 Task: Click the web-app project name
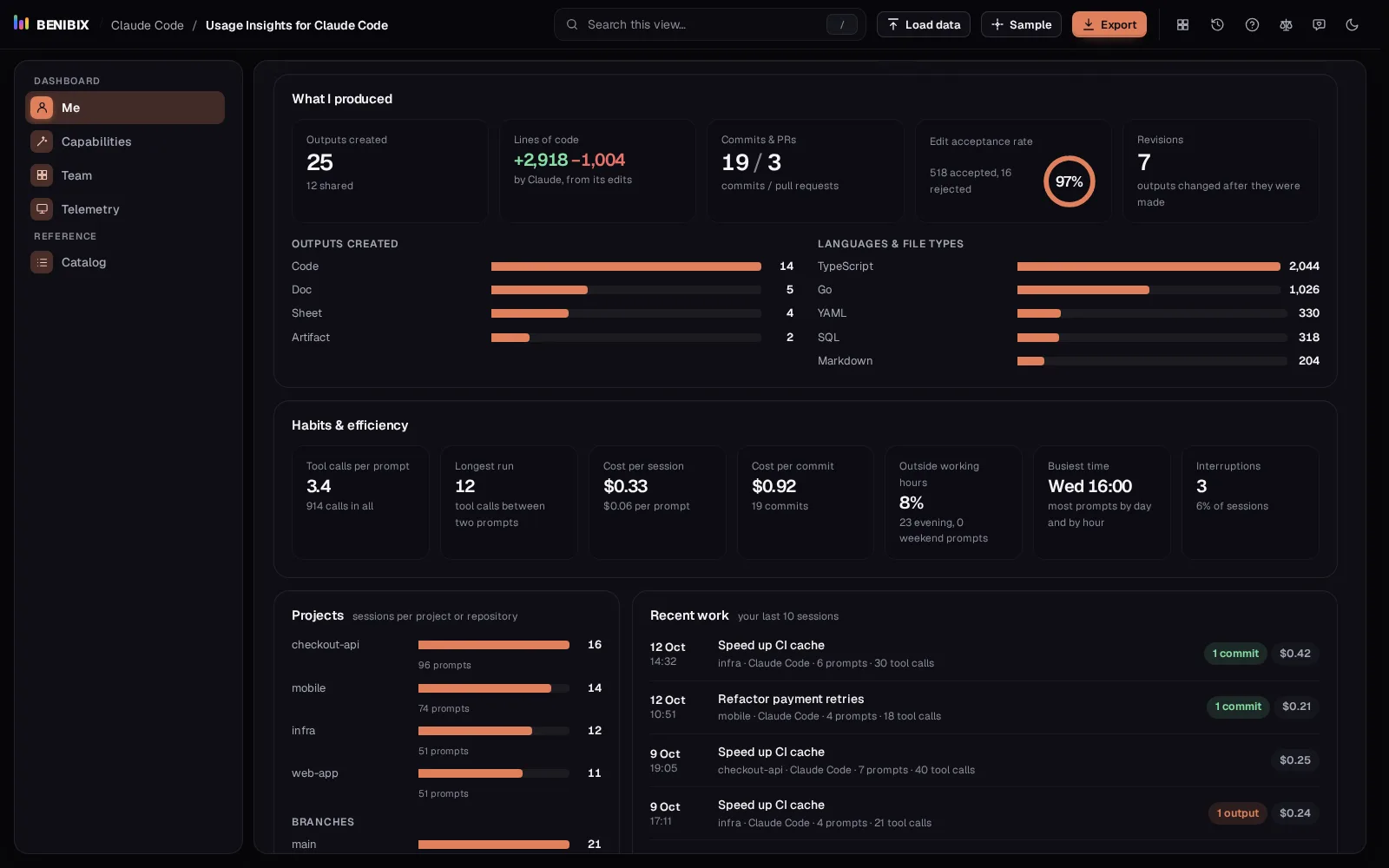tap(314, 773)
